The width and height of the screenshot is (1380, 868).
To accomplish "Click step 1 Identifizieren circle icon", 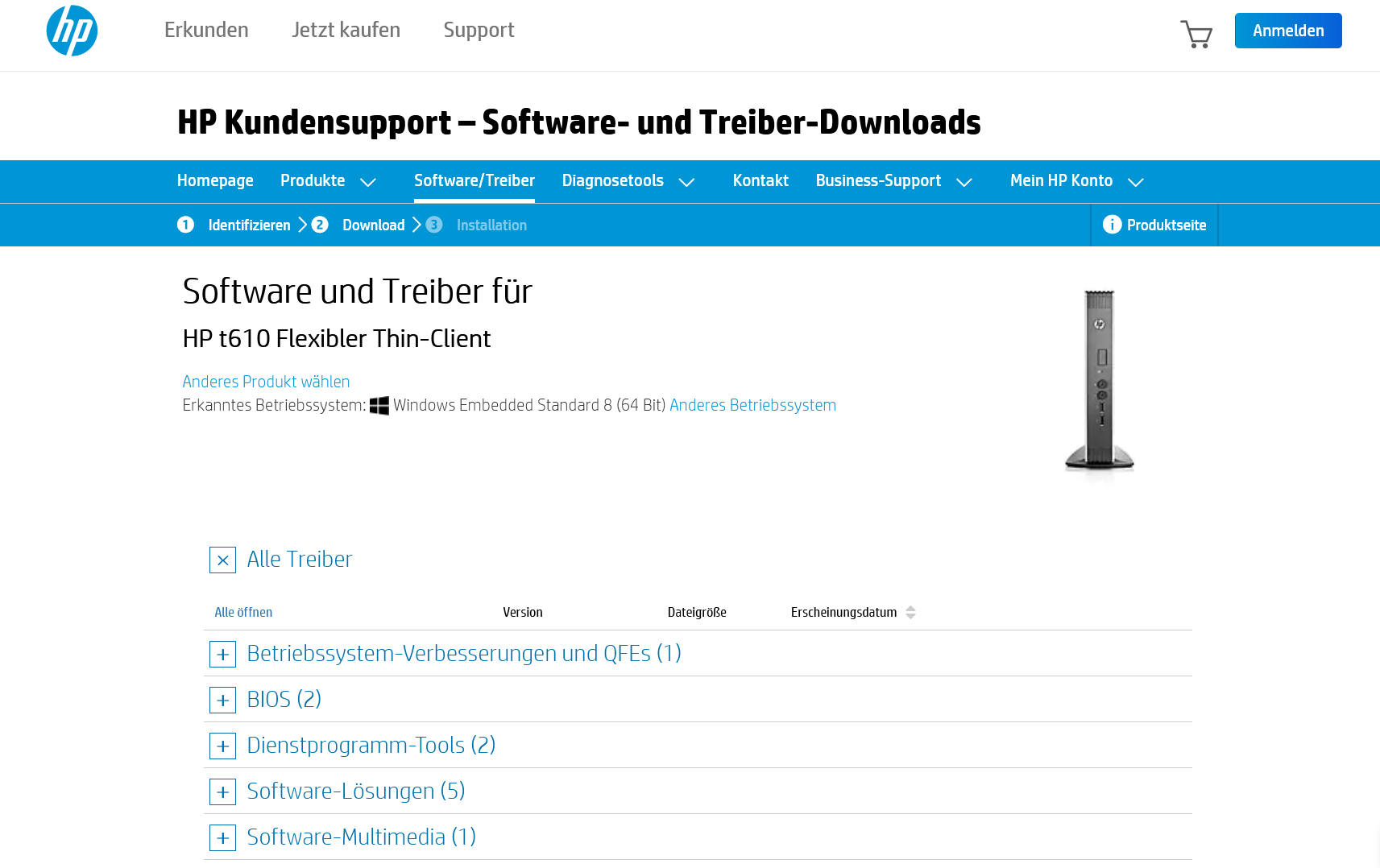I will (x=186, y=225).
